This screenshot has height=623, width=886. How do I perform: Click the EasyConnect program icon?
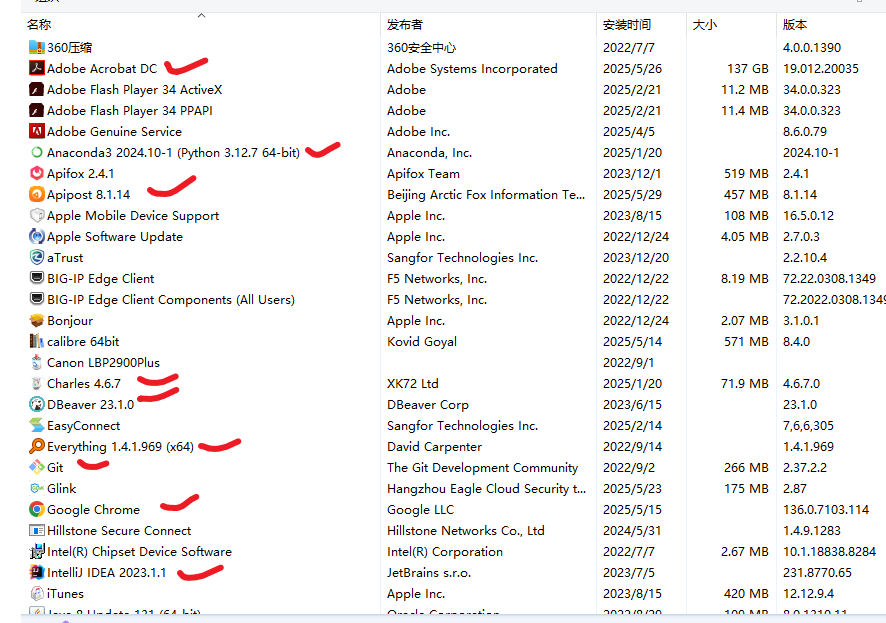[37, 425]
